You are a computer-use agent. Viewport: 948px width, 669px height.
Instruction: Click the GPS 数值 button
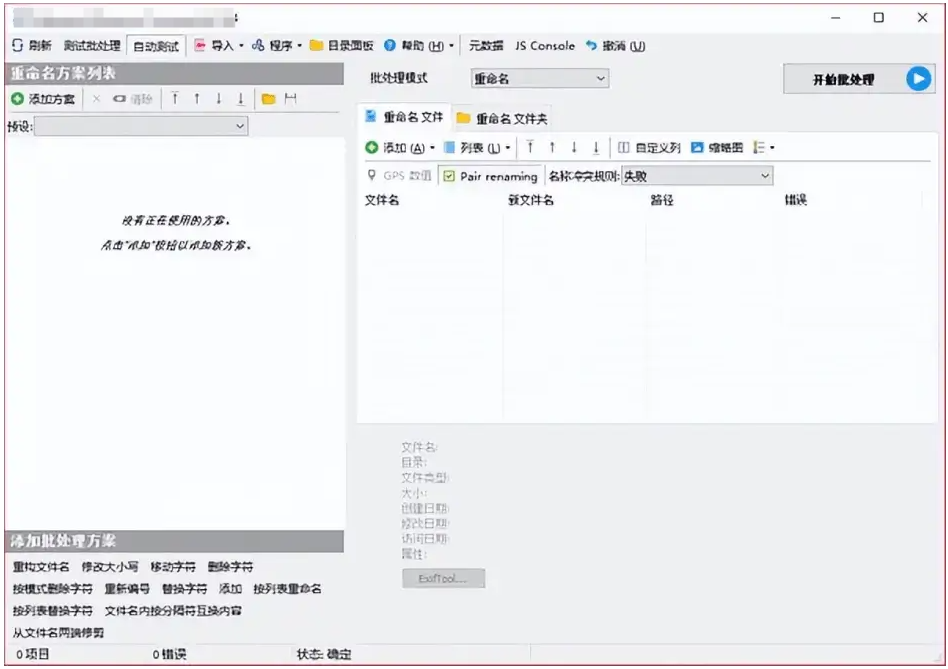400,176
